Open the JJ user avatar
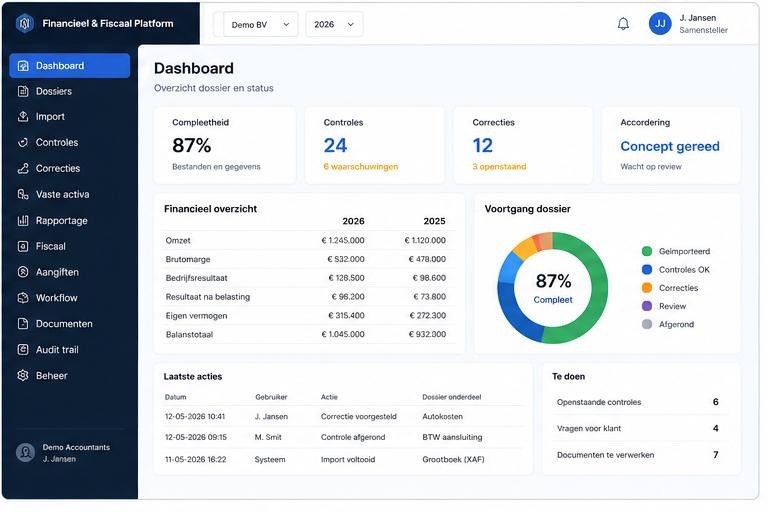Viewport: 768px width, 512px height. click(660, 24)
